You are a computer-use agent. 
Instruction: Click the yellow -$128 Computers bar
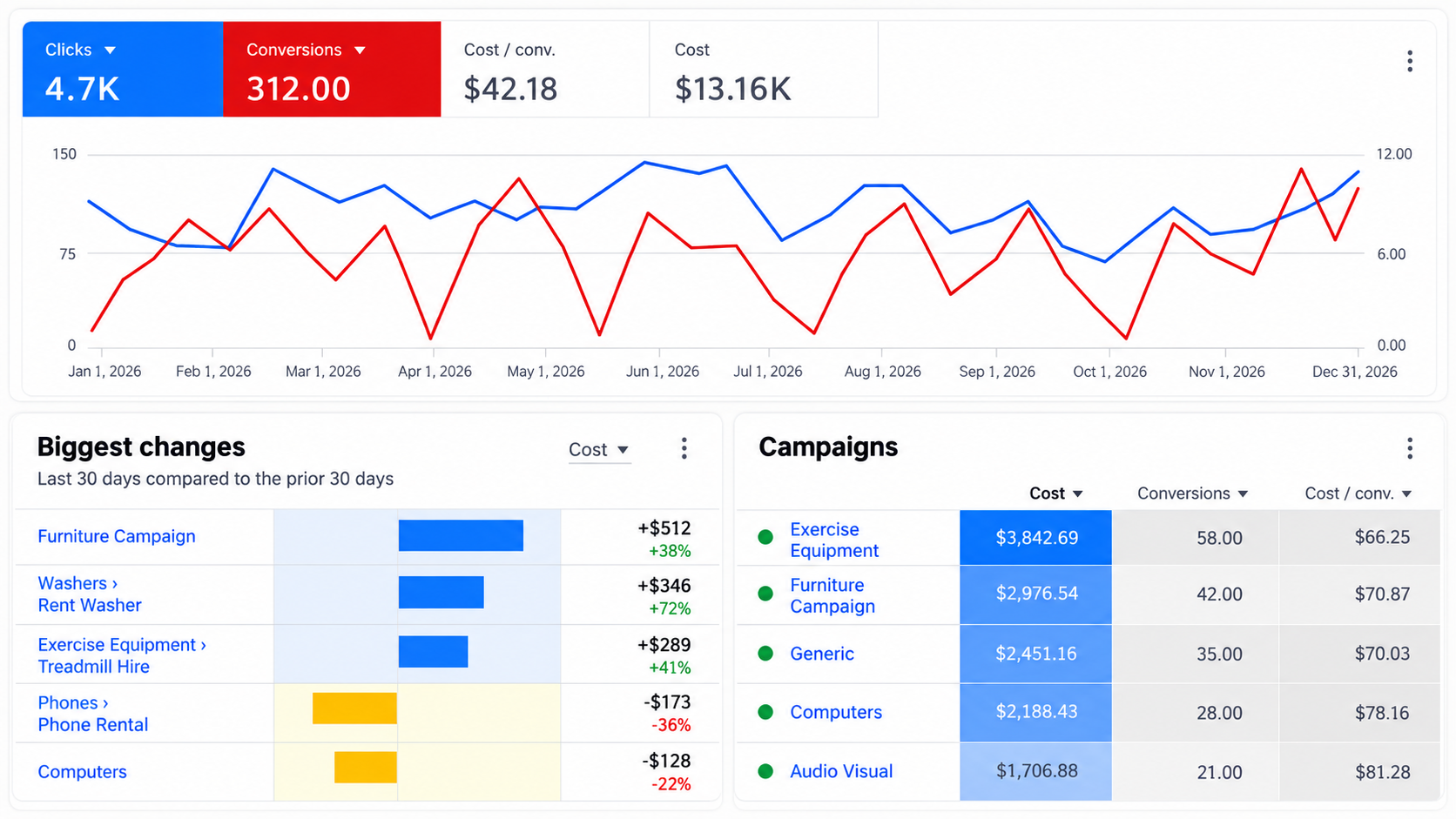click(x=366, y=768)
